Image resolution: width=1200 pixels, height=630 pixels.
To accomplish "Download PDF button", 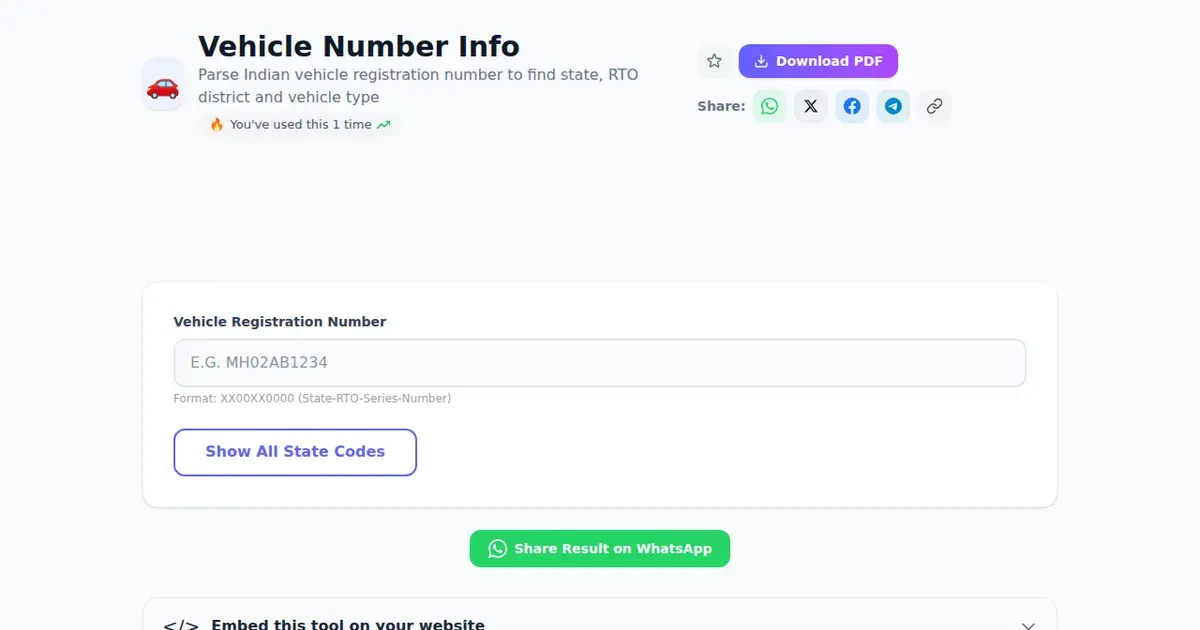I will click(x=818, y=61).
